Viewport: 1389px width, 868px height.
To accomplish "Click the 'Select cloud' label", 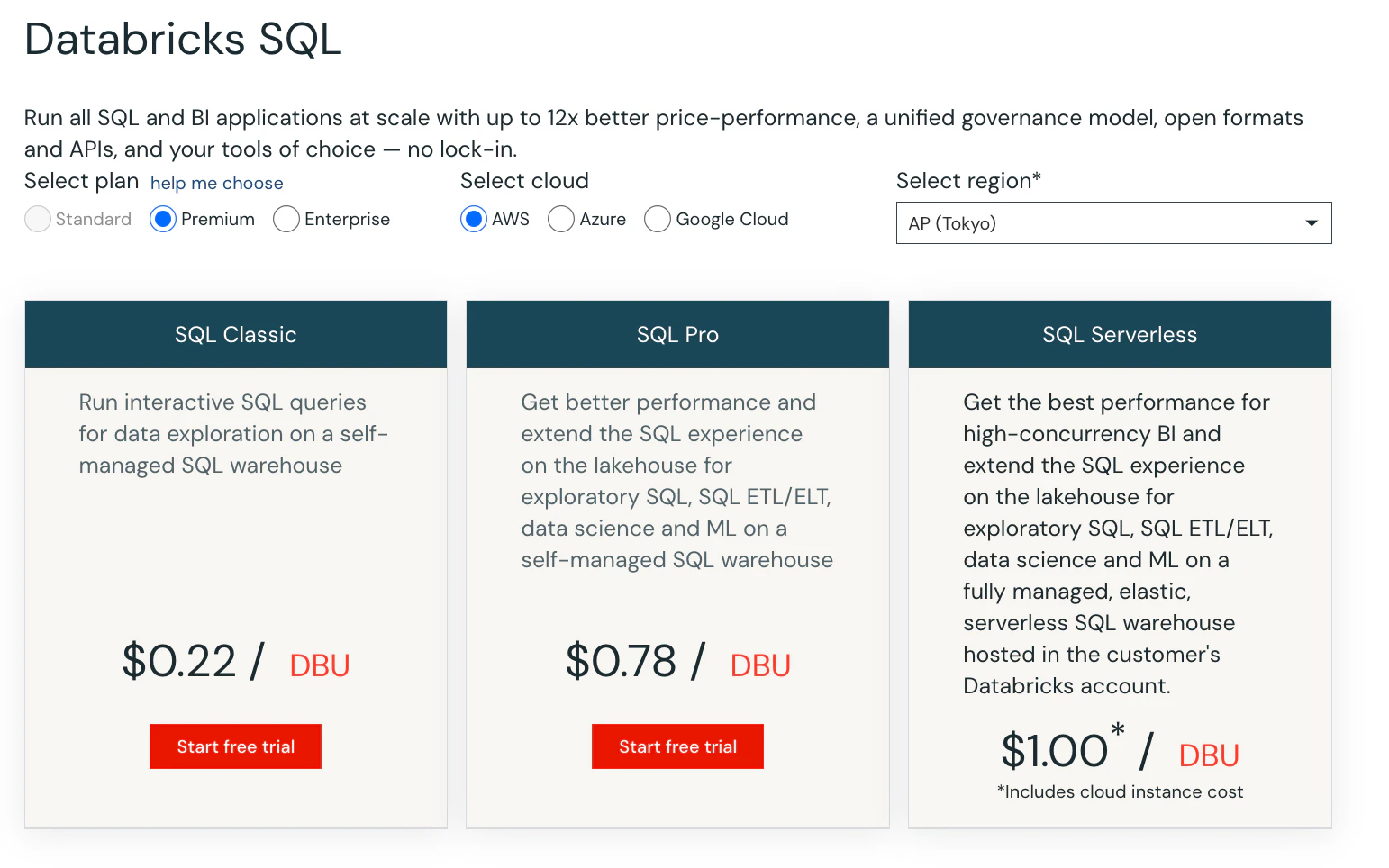I will pos(524,181).
